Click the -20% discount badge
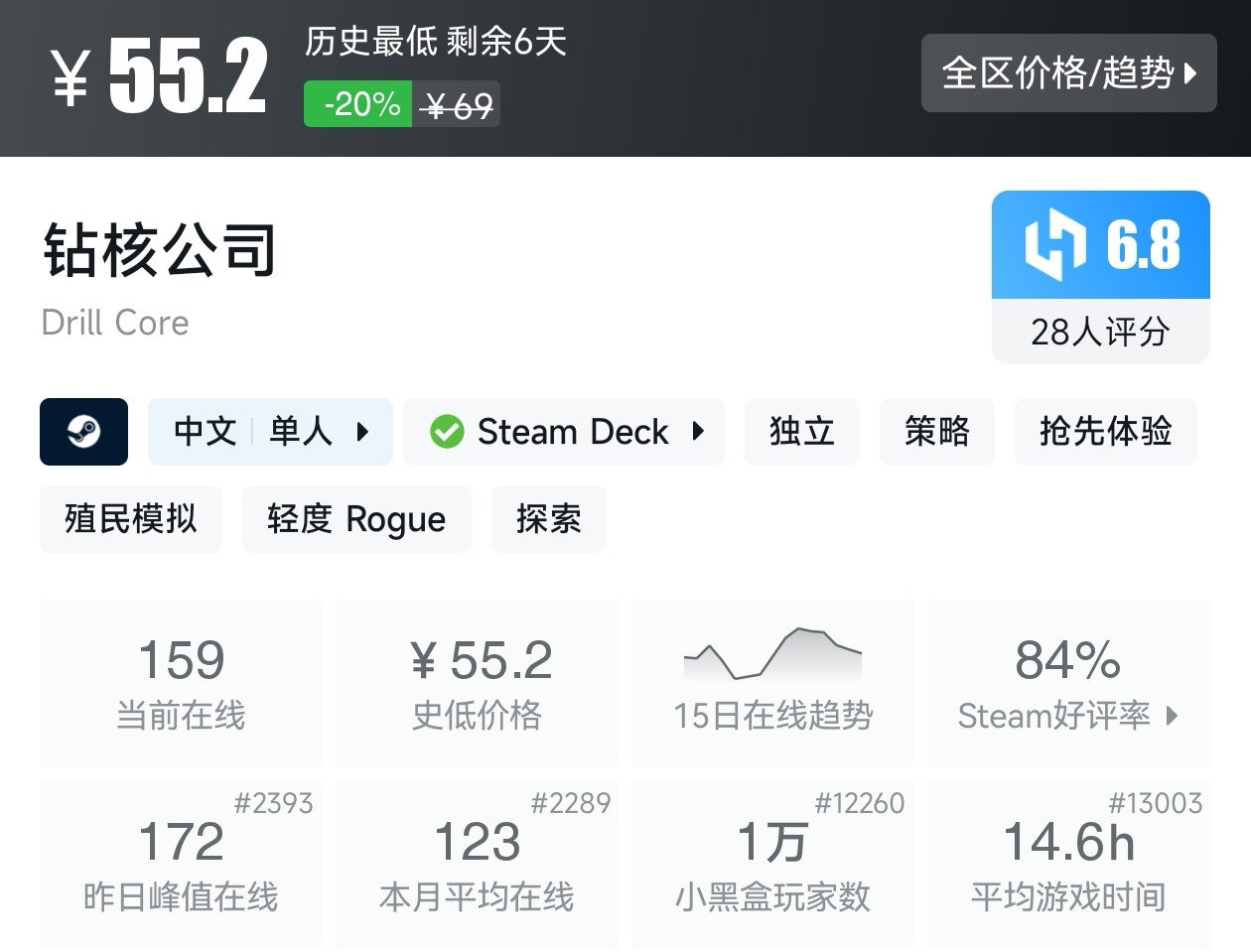1251x952 pixels. click(357, 103)
